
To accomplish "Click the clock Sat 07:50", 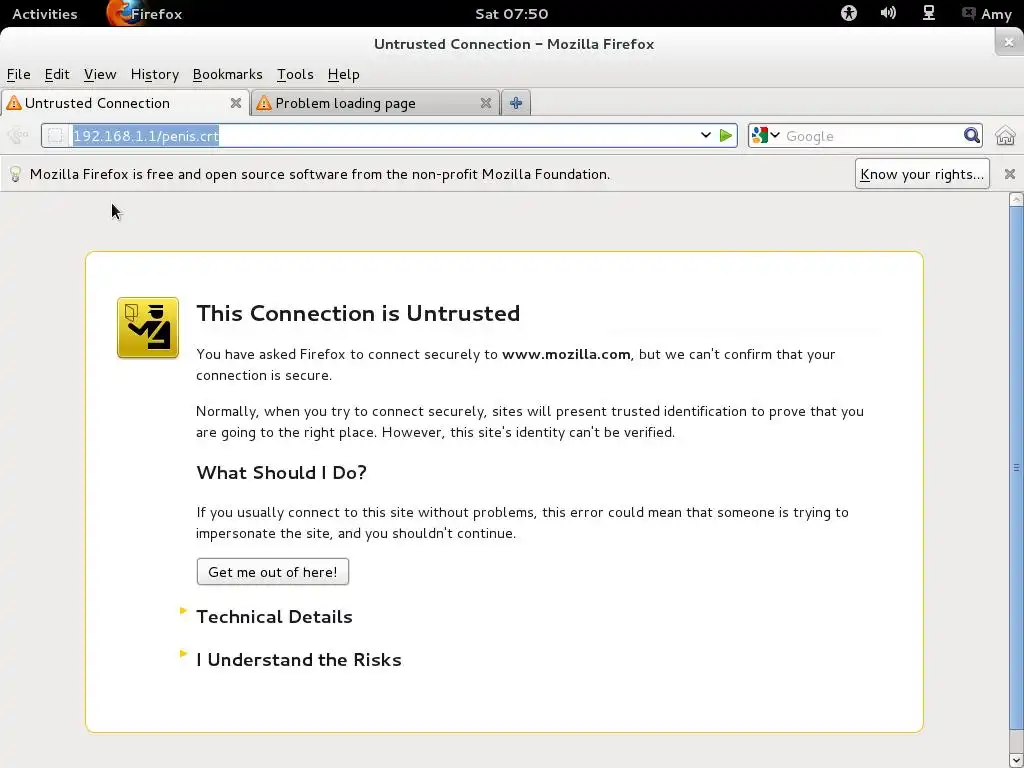I will [x=511, y=14].
